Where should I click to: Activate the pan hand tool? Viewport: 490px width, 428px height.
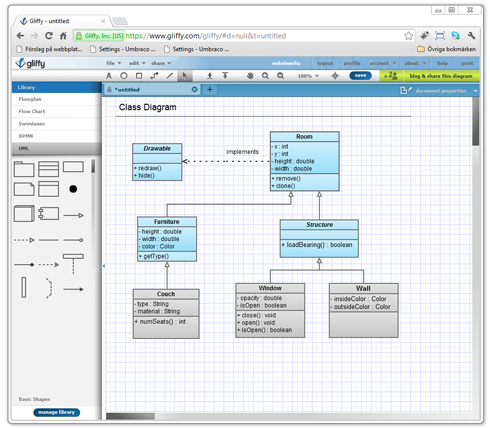(250, 76)
